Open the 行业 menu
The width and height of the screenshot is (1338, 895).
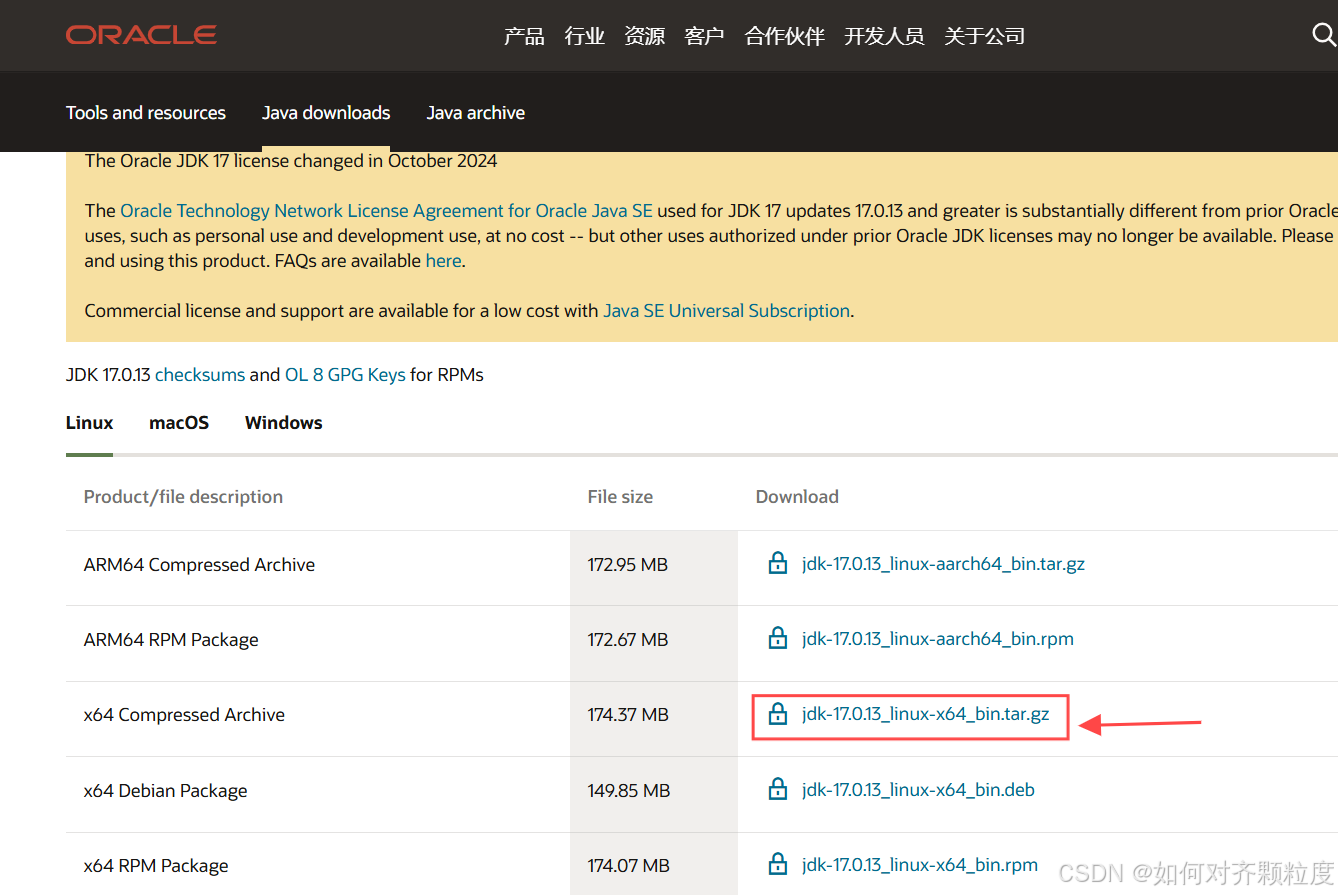click(x=584, y=36)
